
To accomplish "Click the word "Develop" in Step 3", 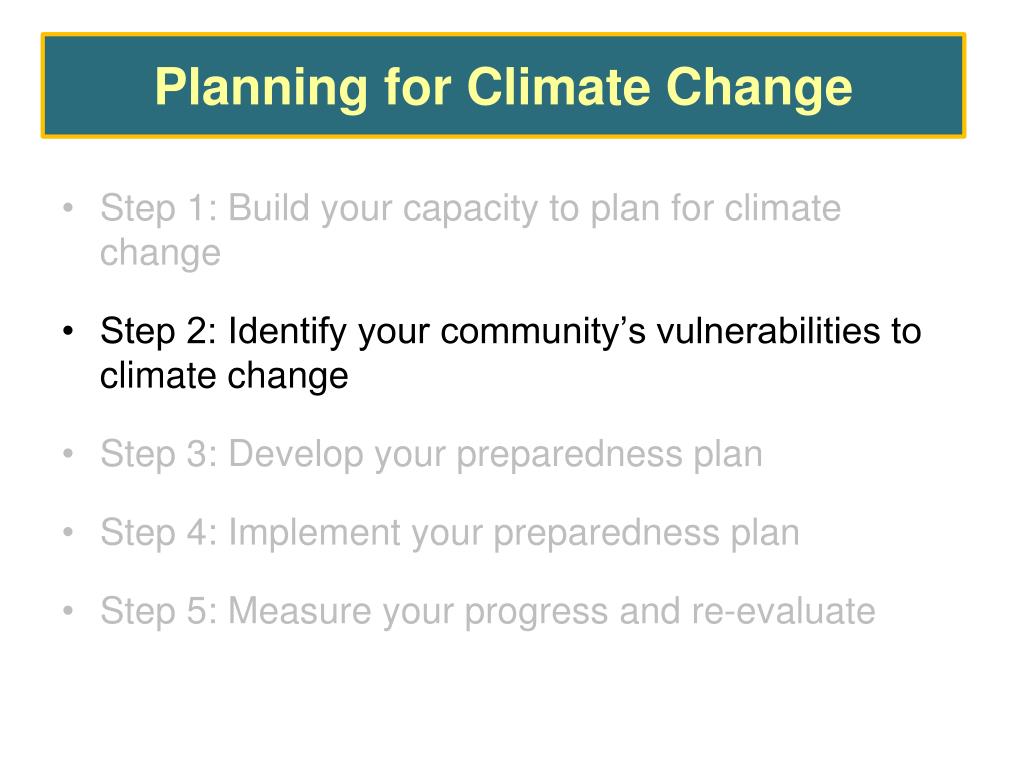I will (x=295, y=456).
